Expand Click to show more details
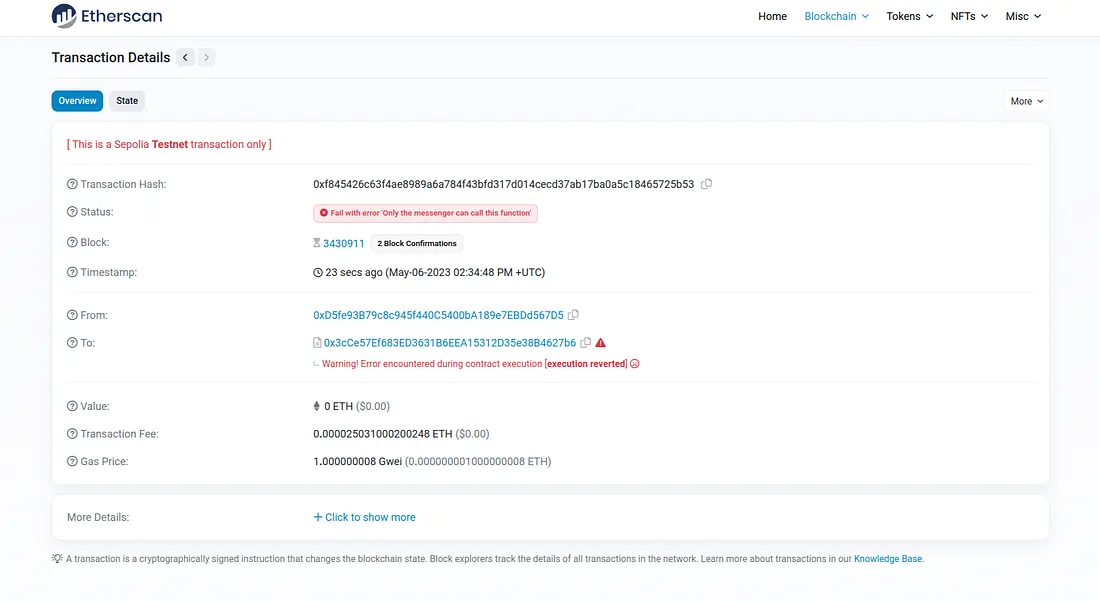Image resolution: width=1100 pixels, height=602 pixels. (364, 517)
